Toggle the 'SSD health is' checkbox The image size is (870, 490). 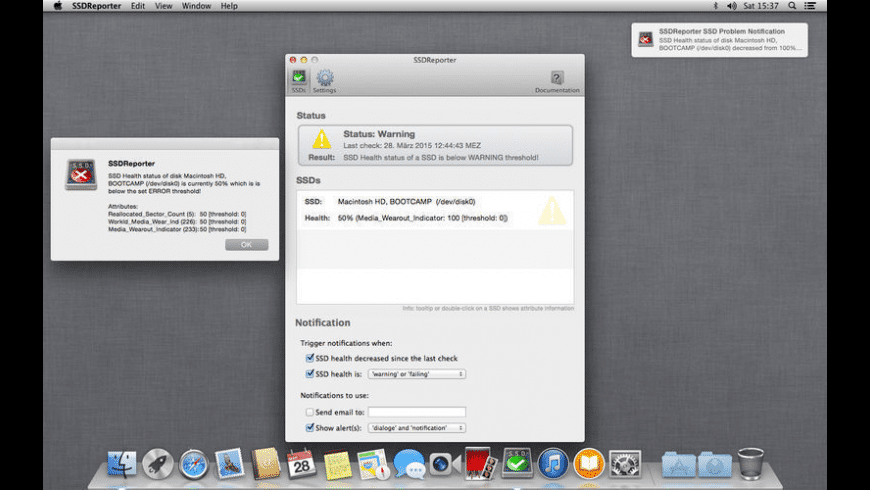[310, 373]
